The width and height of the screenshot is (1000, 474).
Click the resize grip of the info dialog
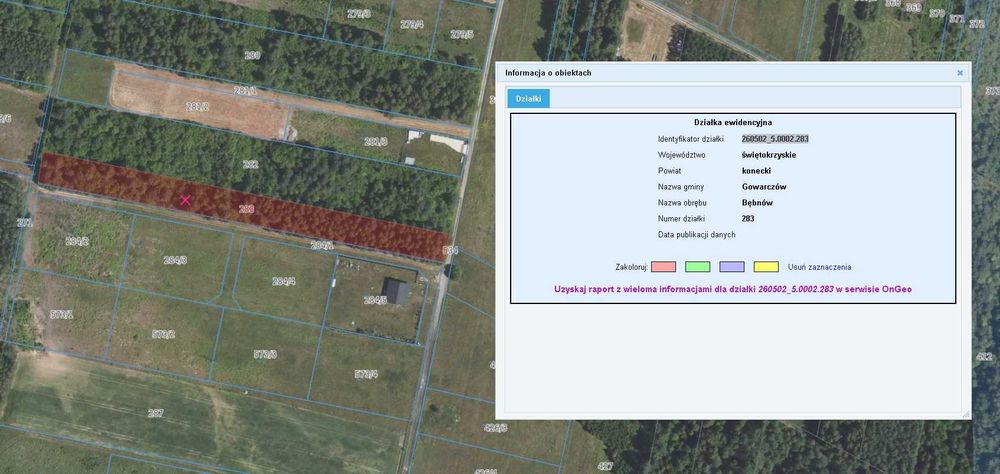(x=966, y=414)
